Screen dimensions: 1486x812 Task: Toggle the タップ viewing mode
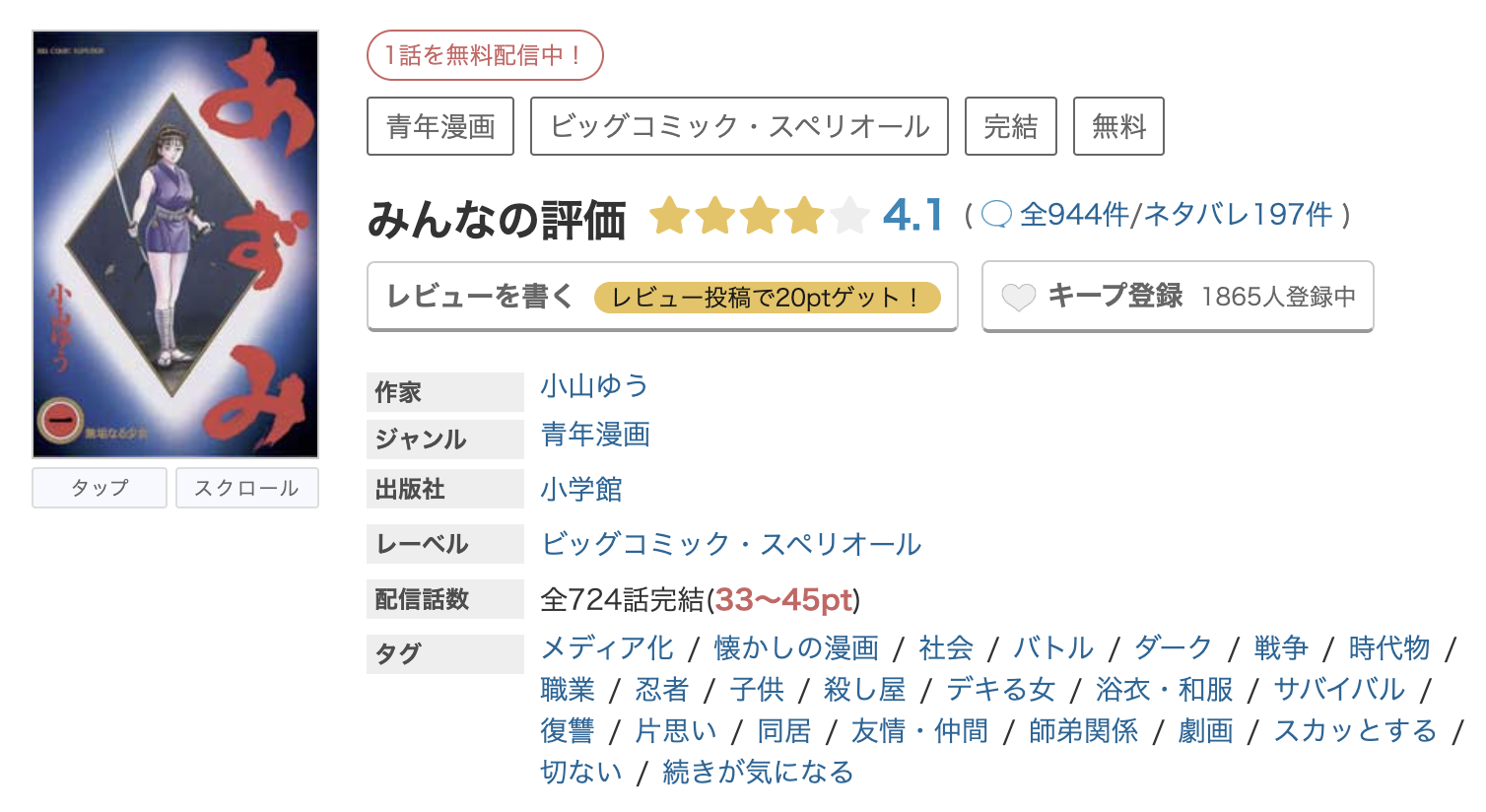(99, 487)
